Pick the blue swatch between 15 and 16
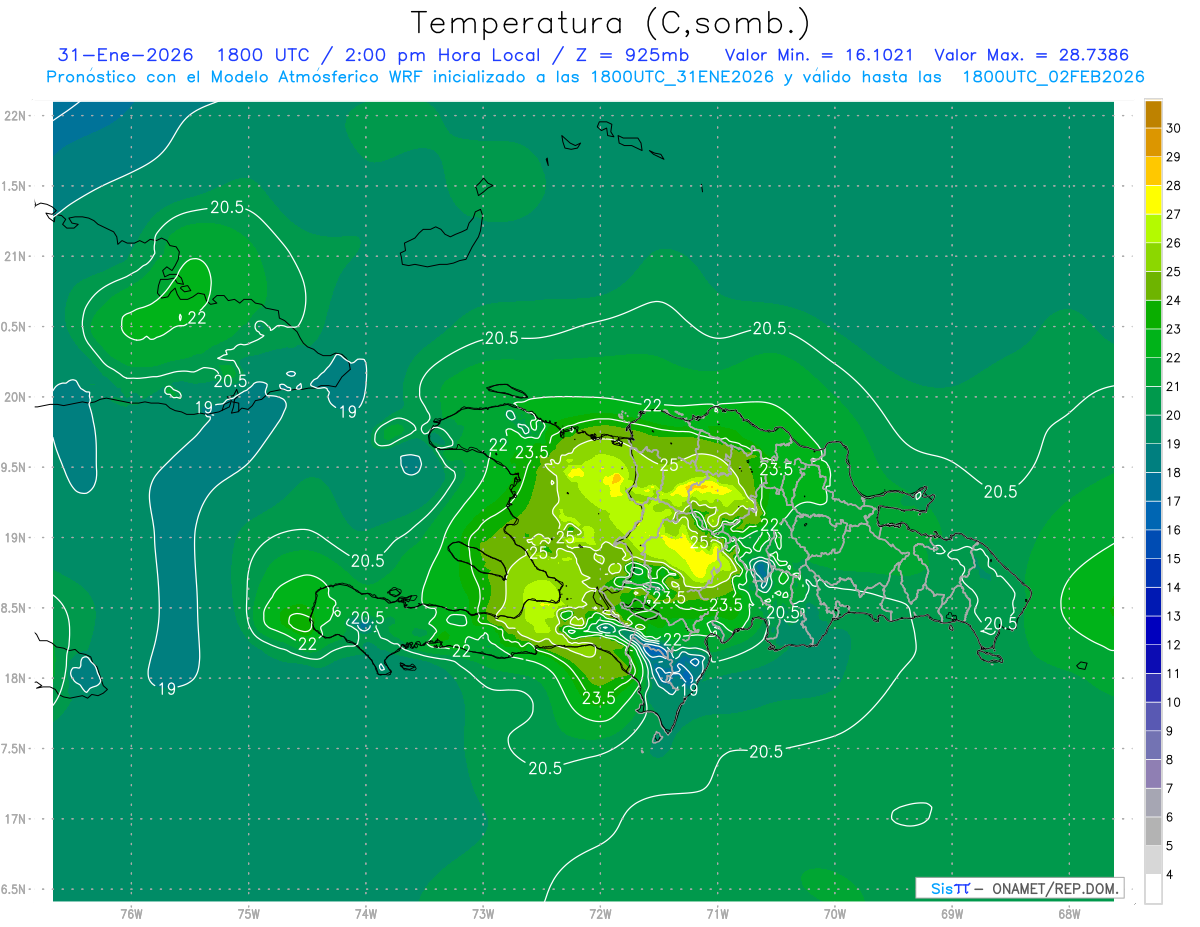The width and height of the screenshot is (1200, 927). click(1153, 544)
